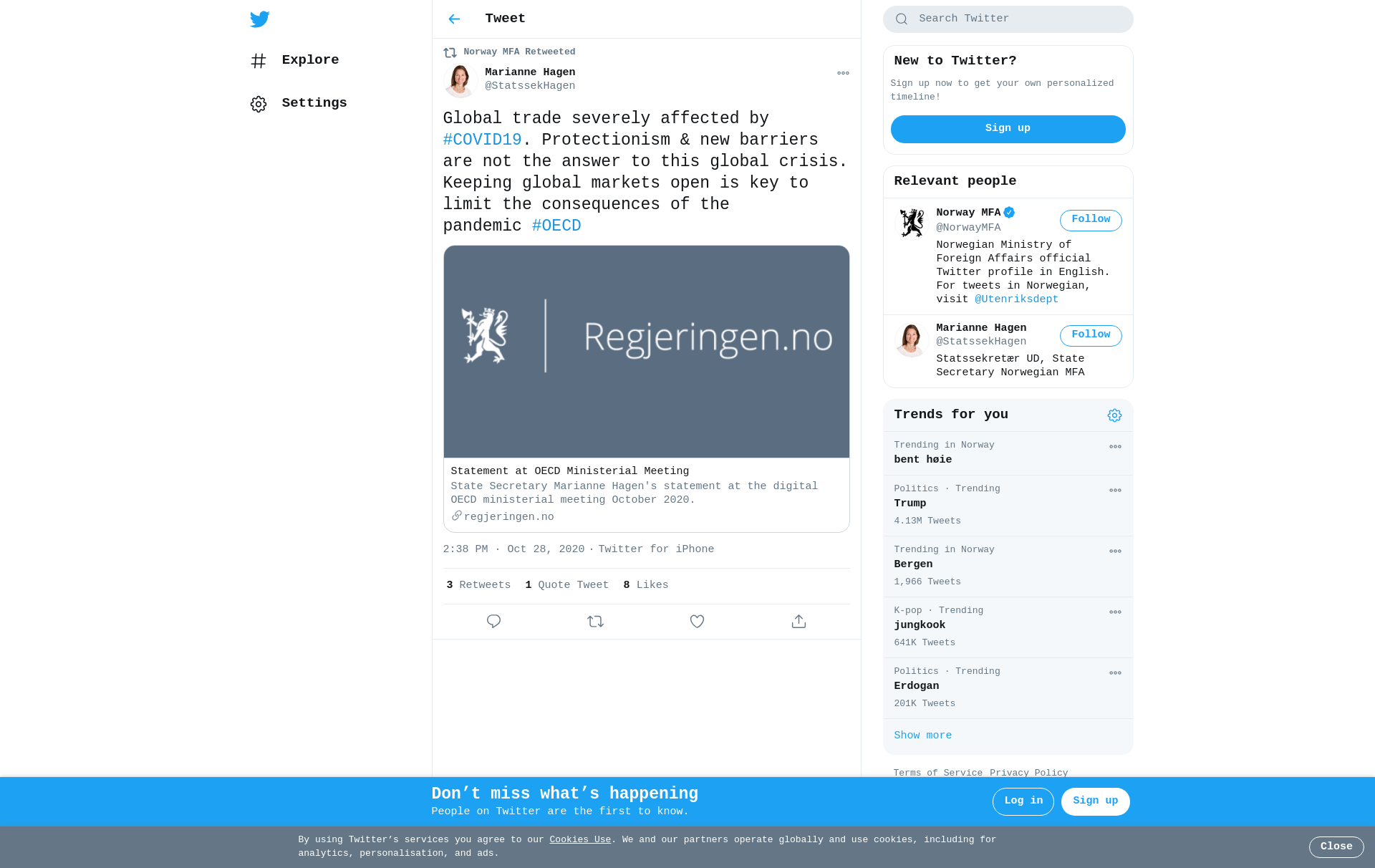Follow Marianne Hagen in Relevant people
The height and width of the screenshot is (868, 1375).
(x=1091, y=336)
